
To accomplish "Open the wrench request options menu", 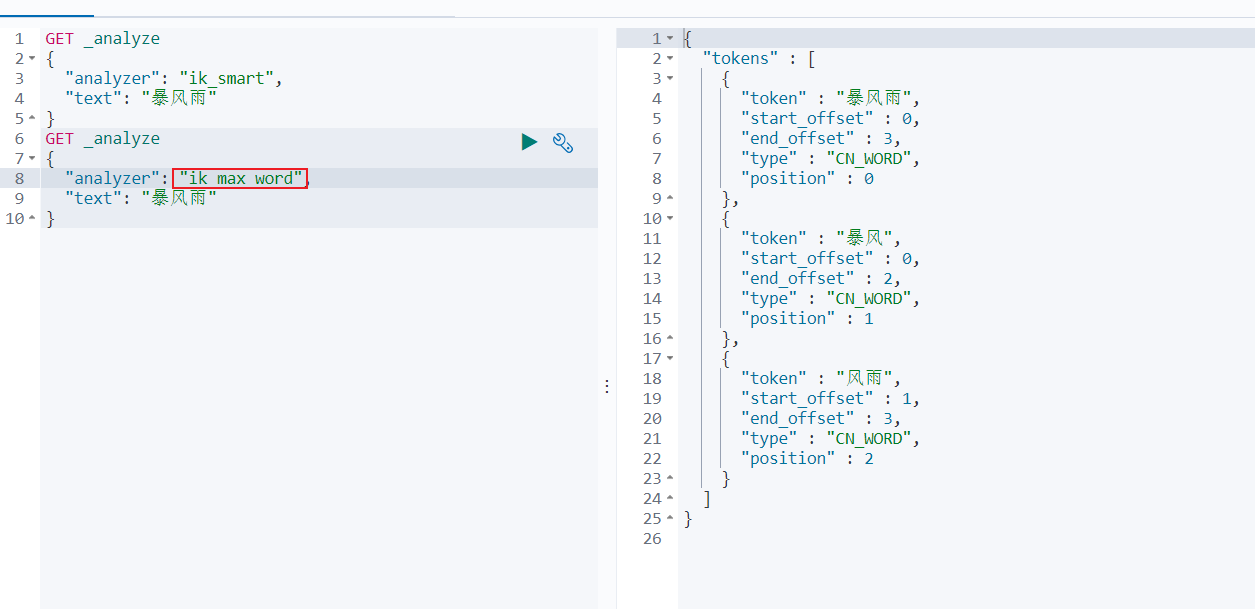I will (563, 143).
